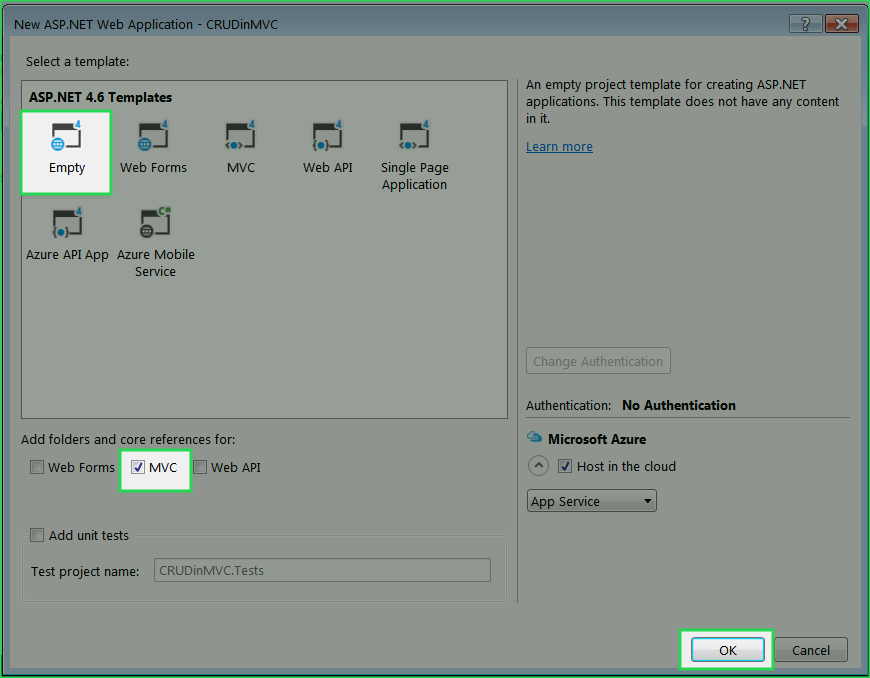Select the Web API template icon

coord(327,136)
